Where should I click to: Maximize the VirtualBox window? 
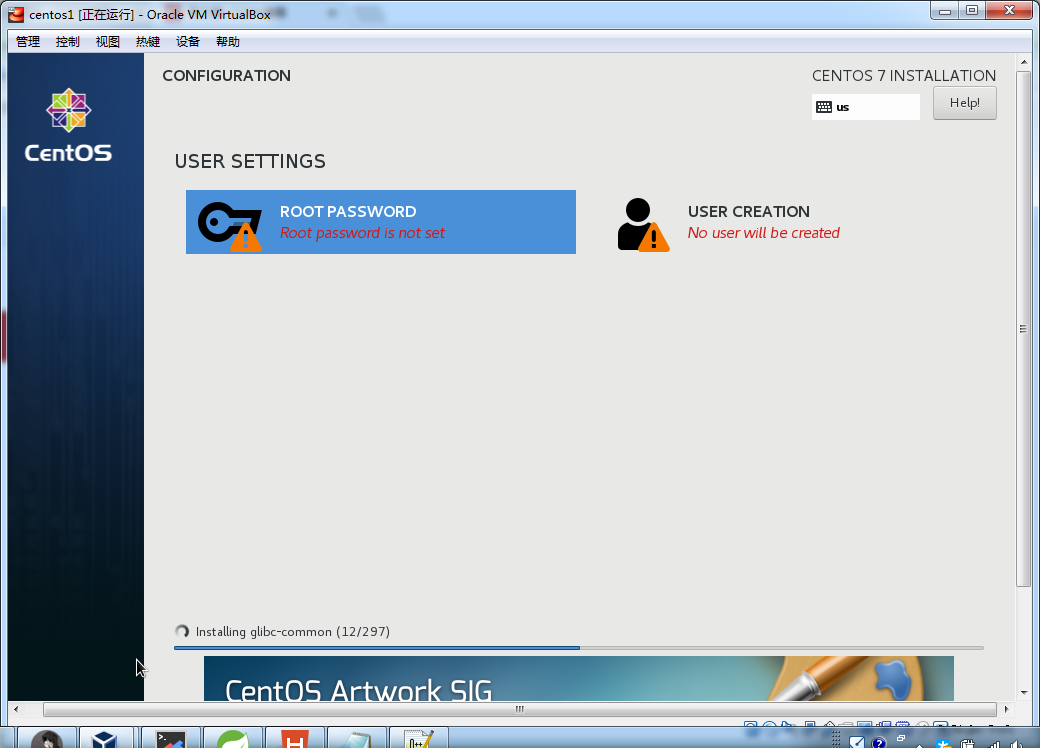(972, 11)
